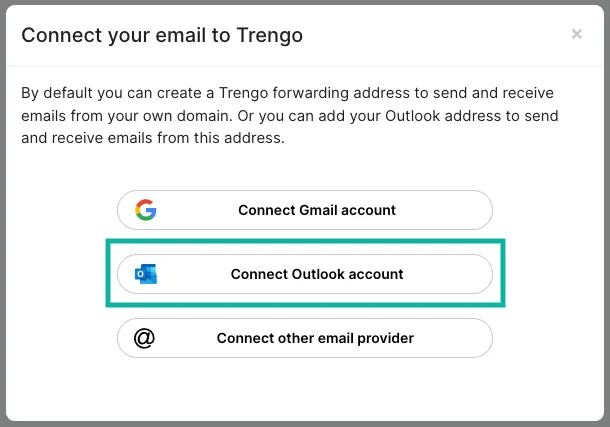Screen dimensions: 610x427
Task: Click the teal highlight border around Outlook option
Action: 305,241
